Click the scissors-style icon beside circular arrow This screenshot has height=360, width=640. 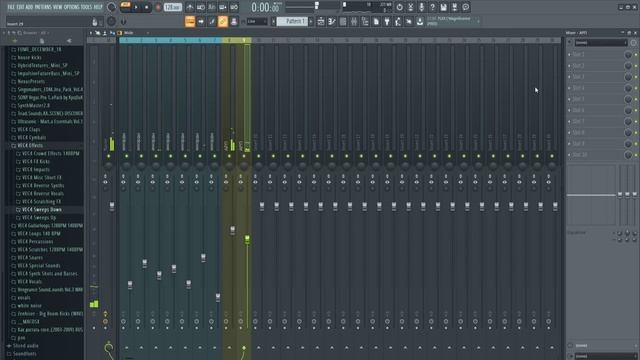410,7
